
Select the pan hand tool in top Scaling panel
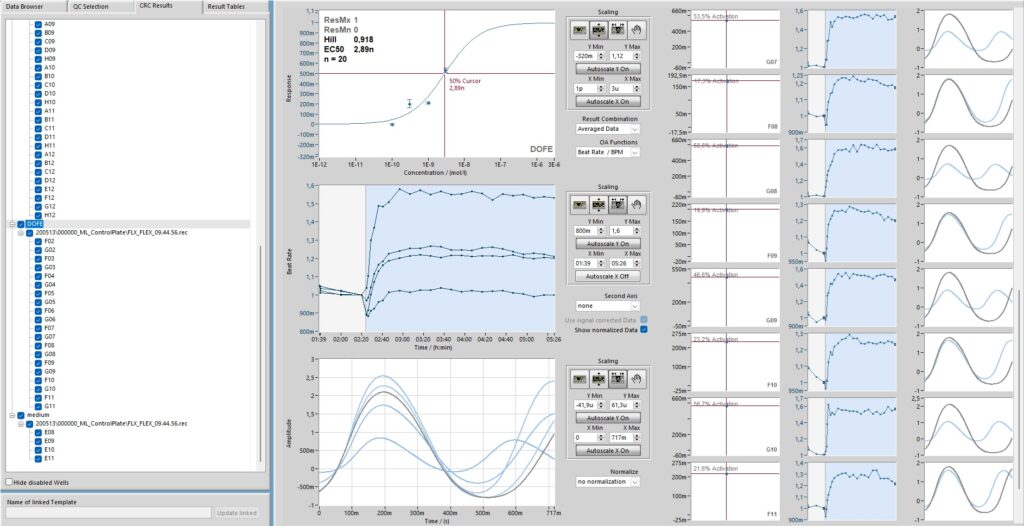(x=635, y=30)
